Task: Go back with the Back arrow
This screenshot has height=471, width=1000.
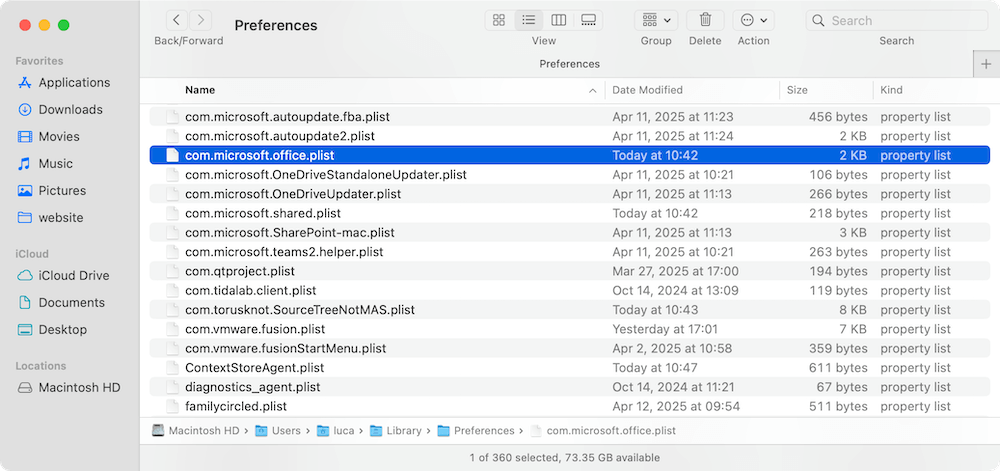Action: click(x=177, y=20)
